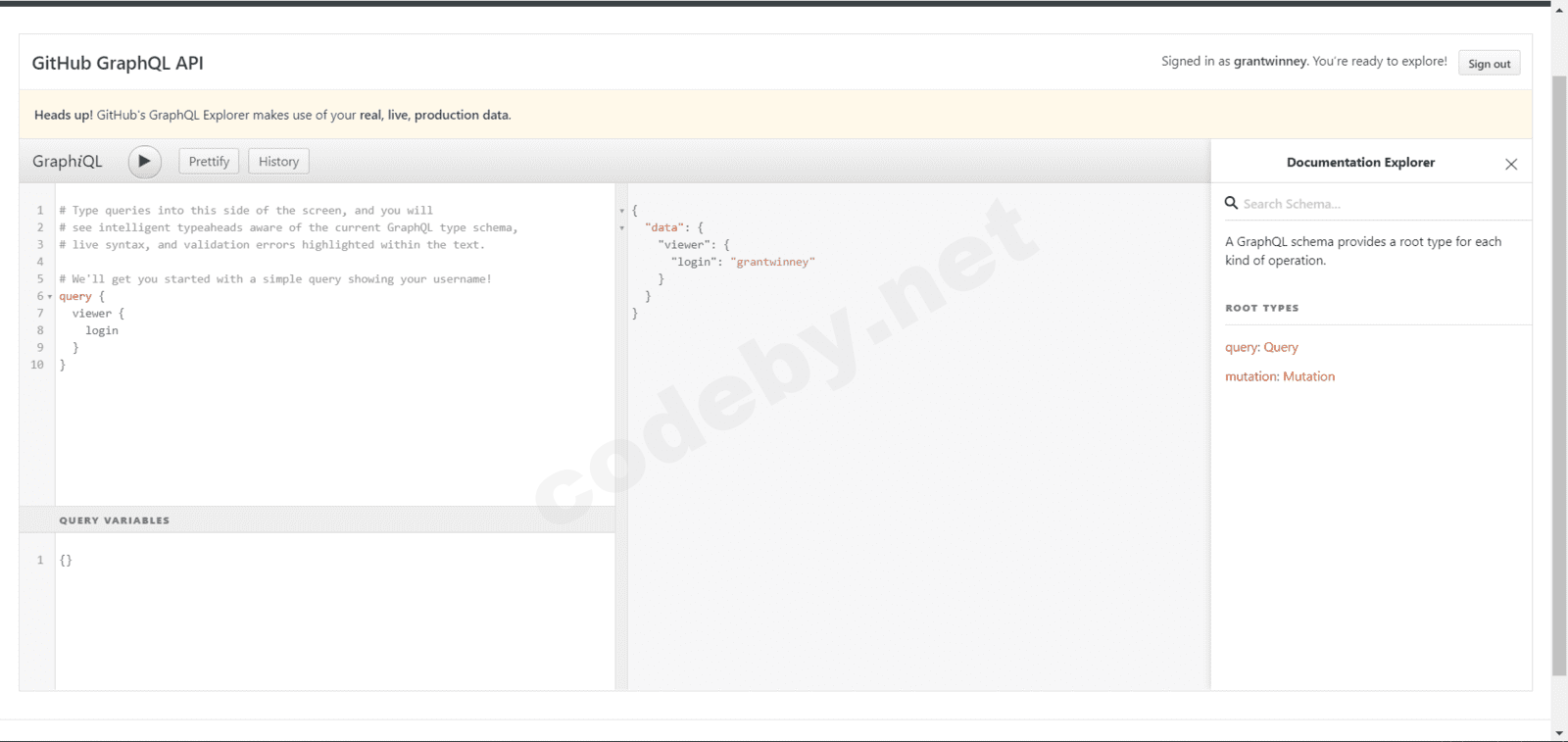
Task: Click the scrollbar down arrow
Action: pos(1559,733)
